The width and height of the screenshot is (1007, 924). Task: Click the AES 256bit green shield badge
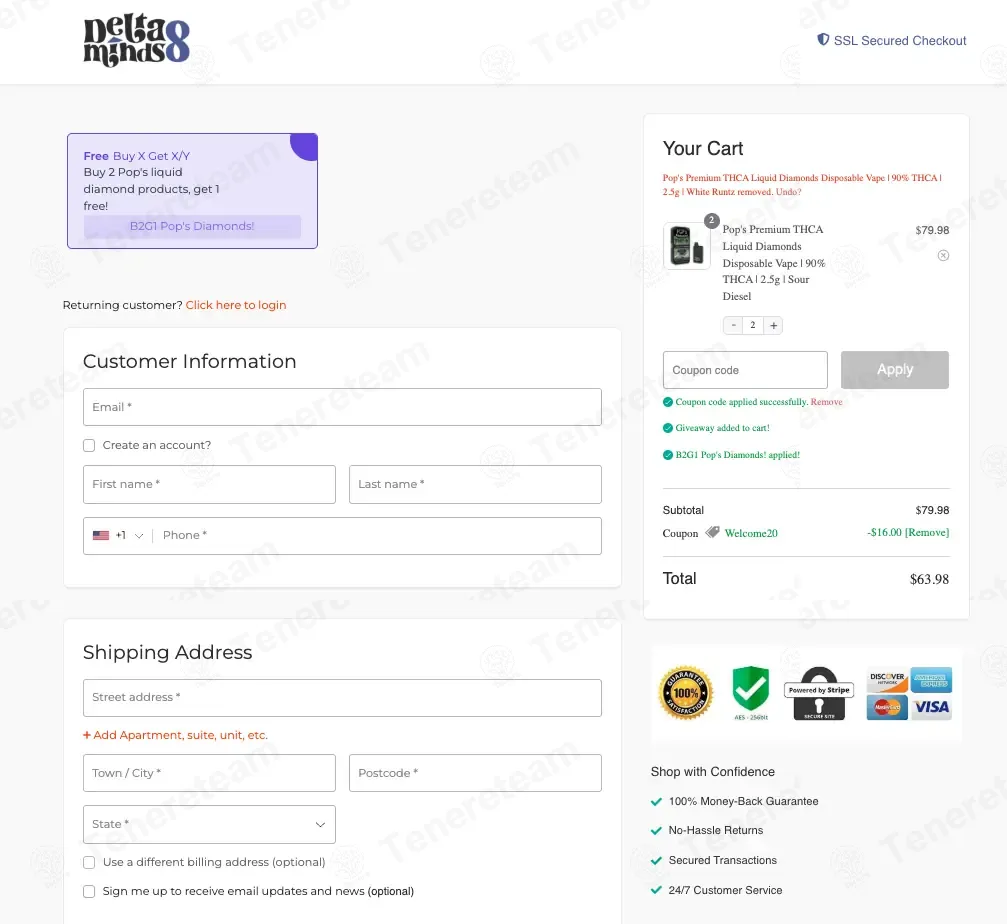751,693
